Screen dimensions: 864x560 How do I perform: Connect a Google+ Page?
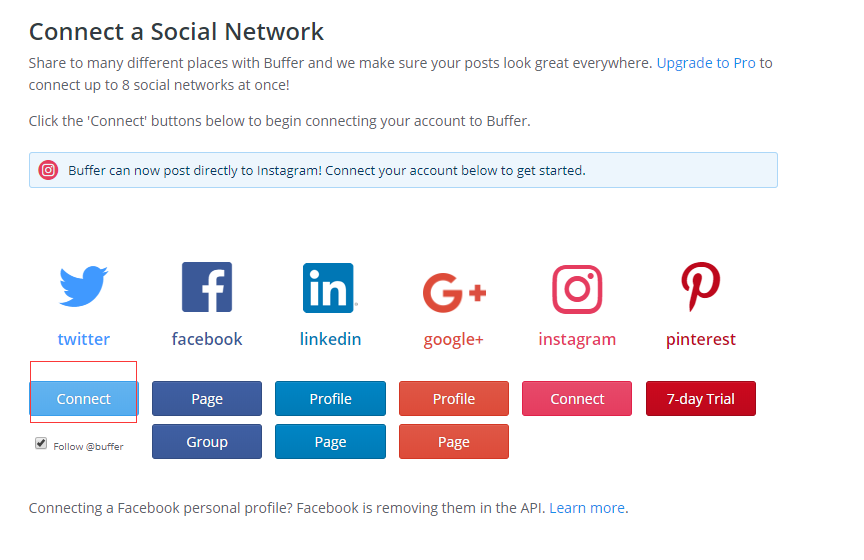pos(454,441)
